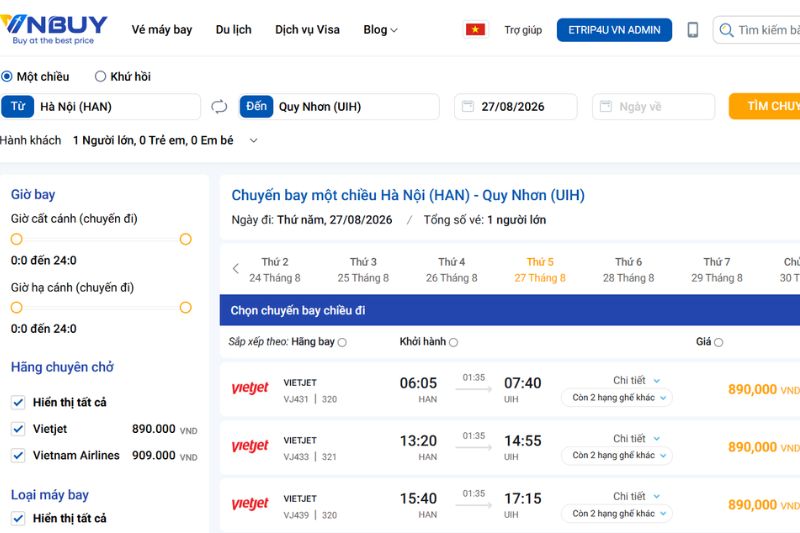
Task: Open Còn 2 hạng ghế khác for VJ431
Action: [617, 397]
